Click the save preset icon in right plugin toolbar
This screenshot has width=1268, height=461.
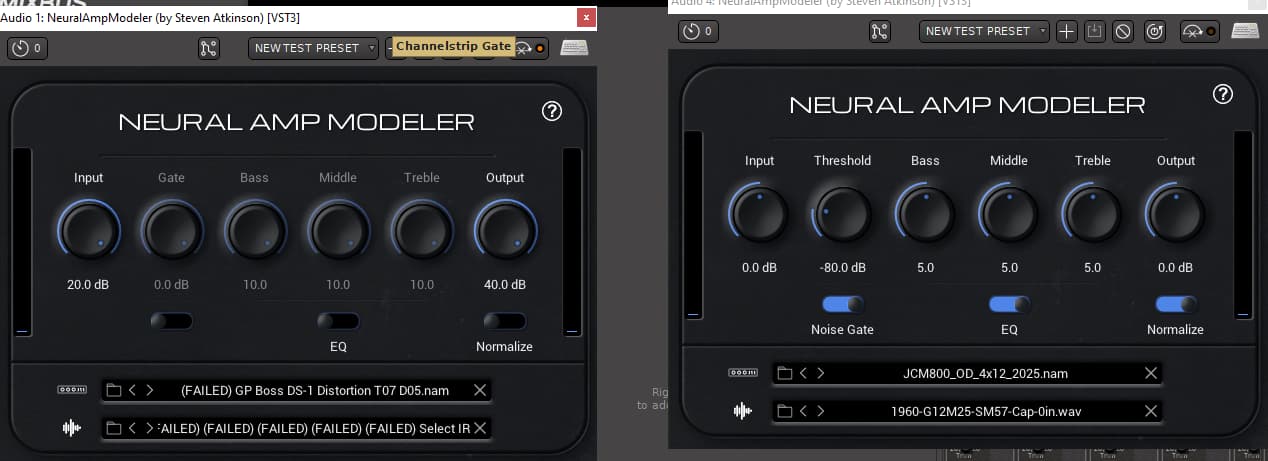coord(1095,31)
